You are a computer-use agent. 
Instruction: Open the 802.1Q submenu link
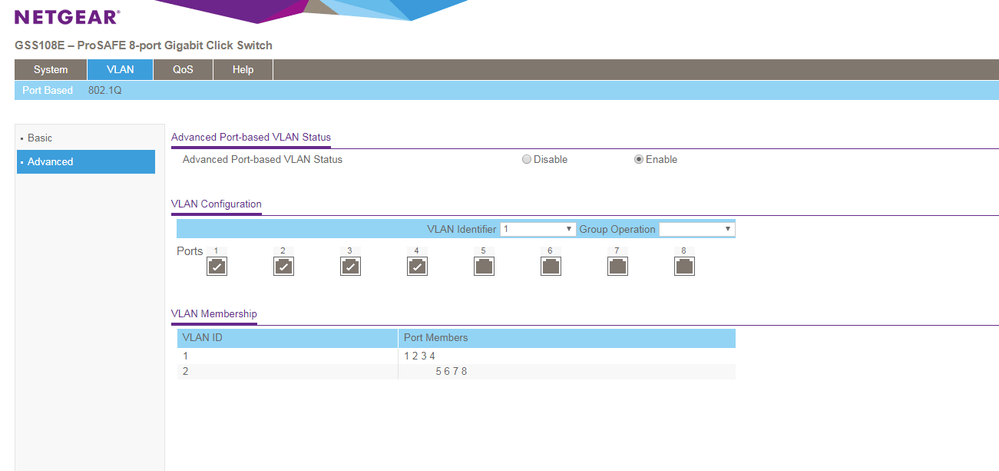tap(105, 91)
